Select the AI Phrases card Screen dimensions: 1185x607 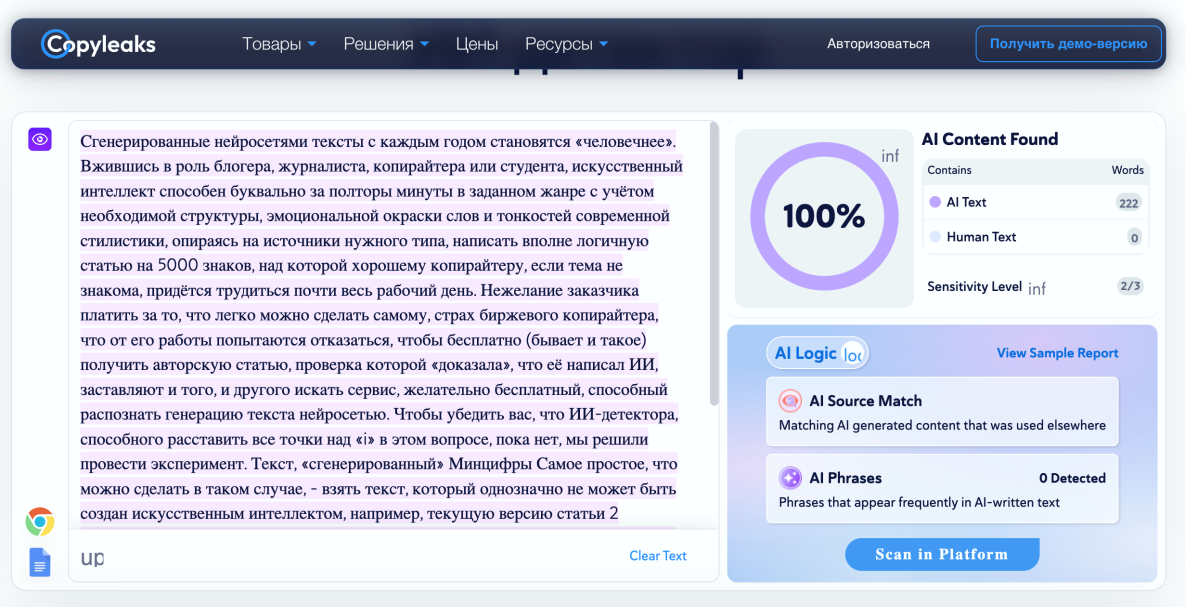[942, 488]
